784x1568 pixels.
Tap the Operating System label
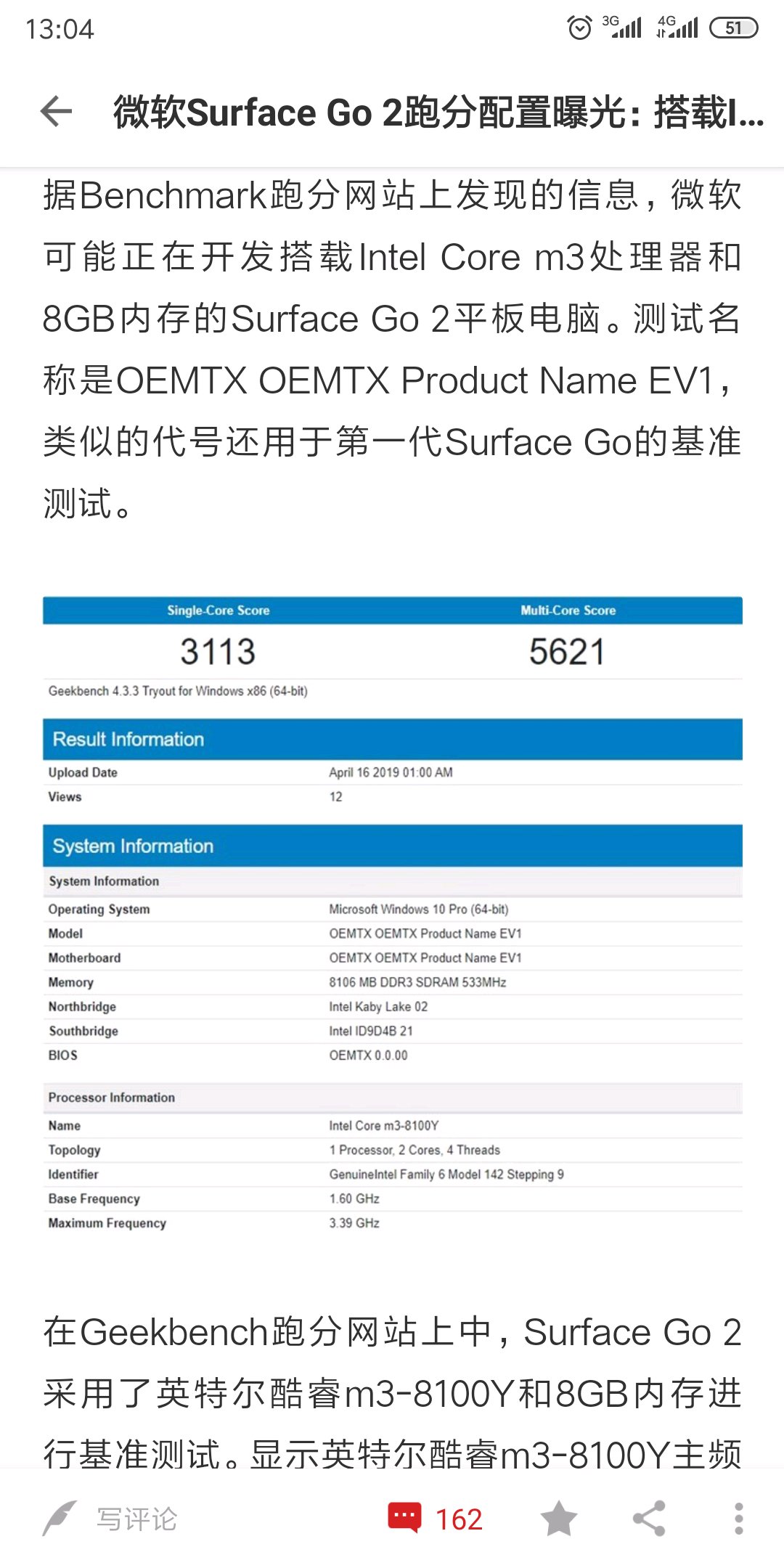99,909
